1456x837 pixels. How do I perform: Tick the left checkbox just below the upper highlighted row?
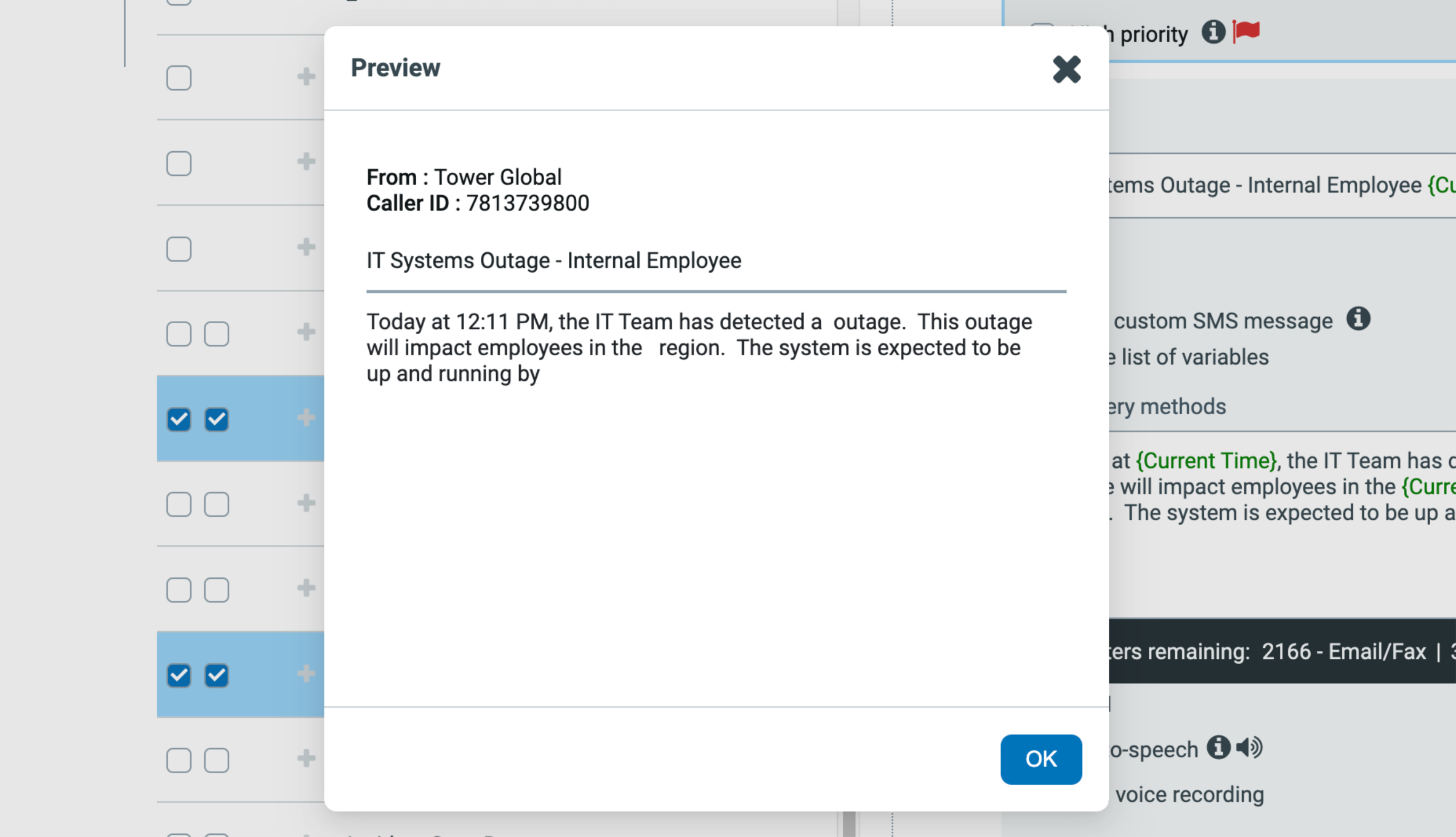pos(179,504)
